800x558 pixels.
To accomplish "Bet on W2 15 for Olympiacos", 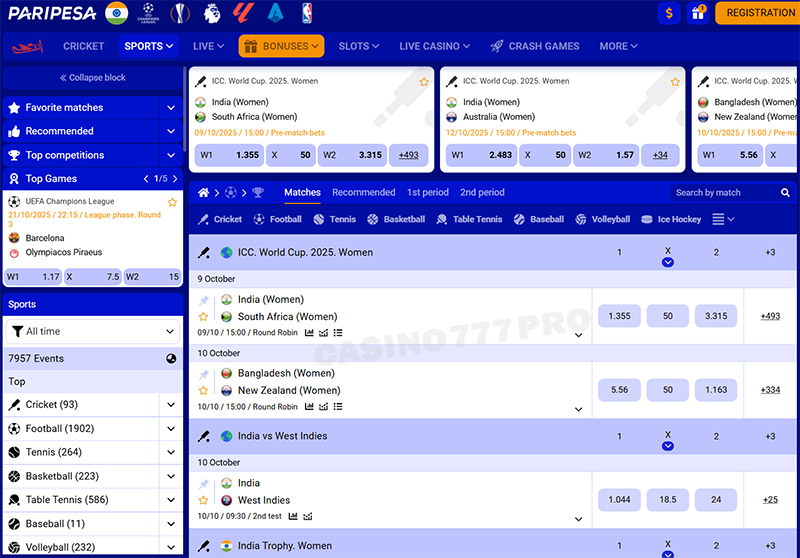I will 152,277.
